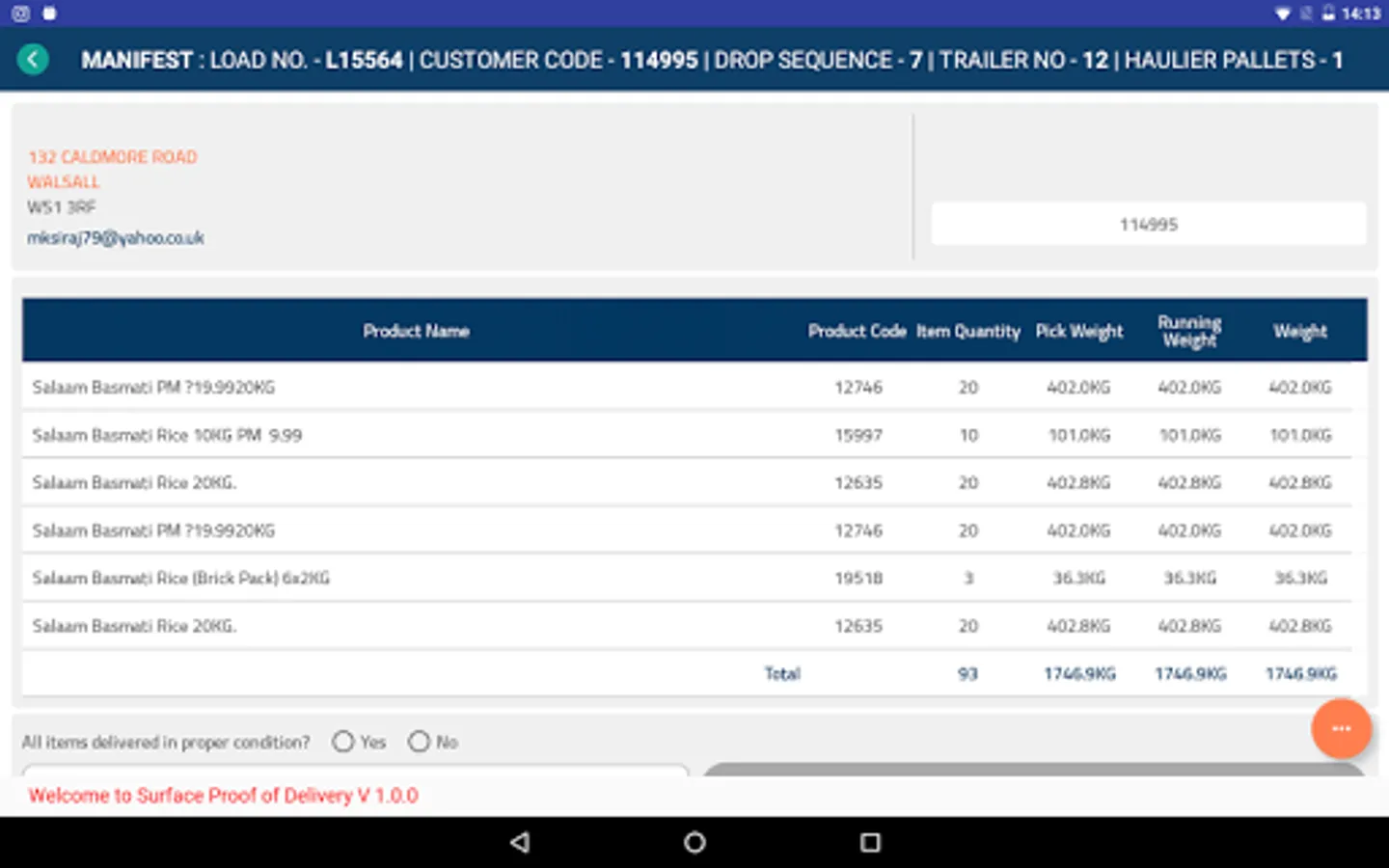Screen dimensions: 1389x868
Task: Tap the Instagram notification icon
Action: [x=21, y=14]
